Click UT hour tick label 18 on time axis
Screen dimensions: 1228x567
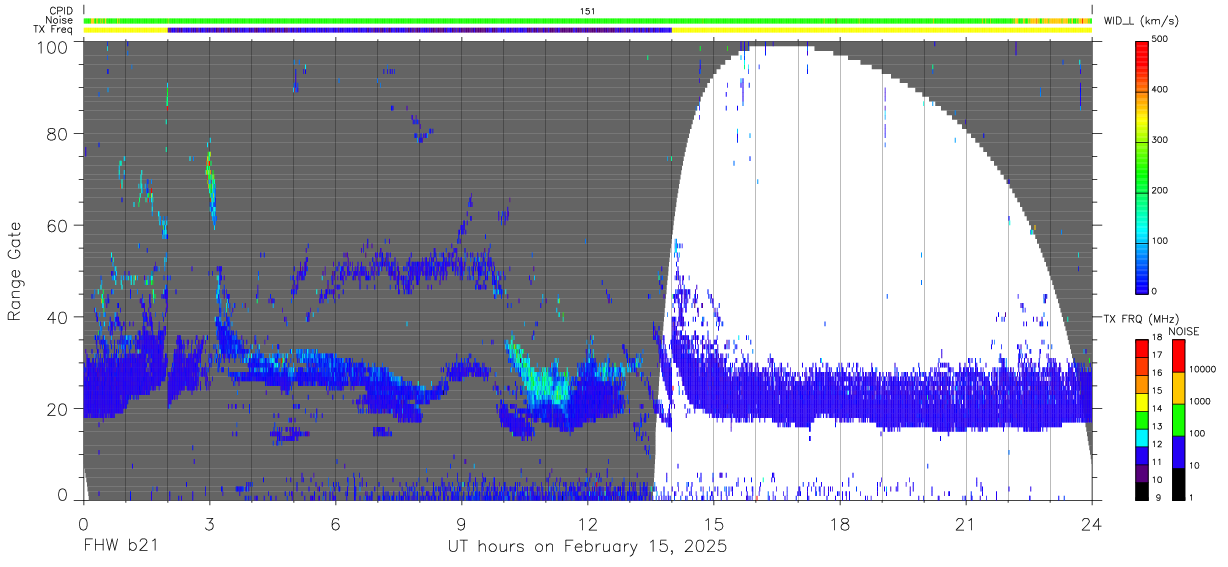pyautogui.click(x=840, y=525)
